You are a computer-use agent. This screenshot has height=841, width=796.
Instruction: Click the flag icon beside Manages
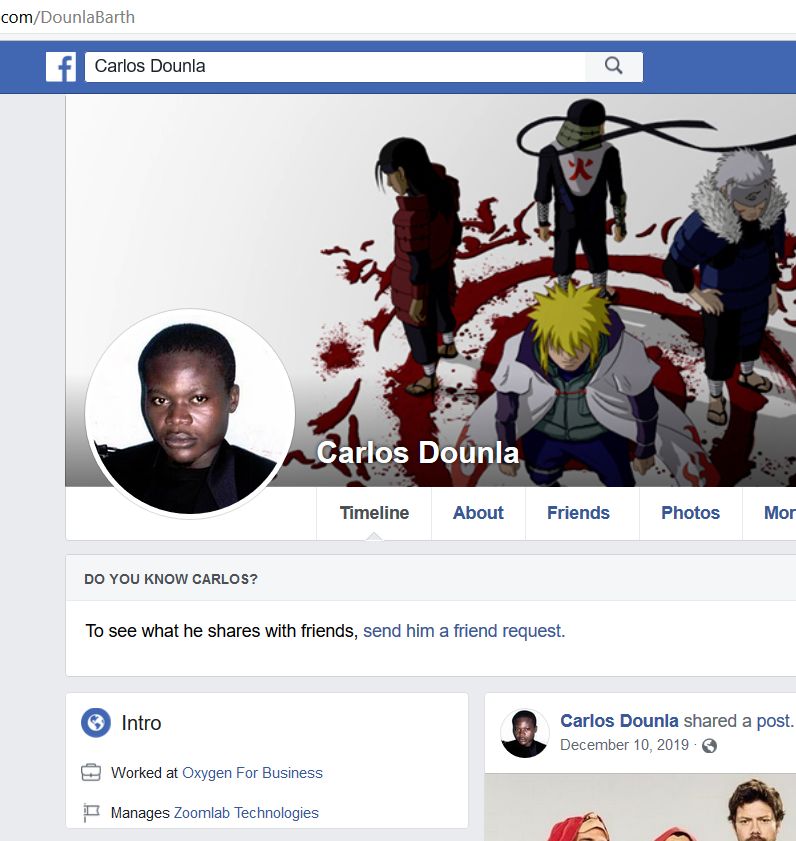click(x=91, y=813)
